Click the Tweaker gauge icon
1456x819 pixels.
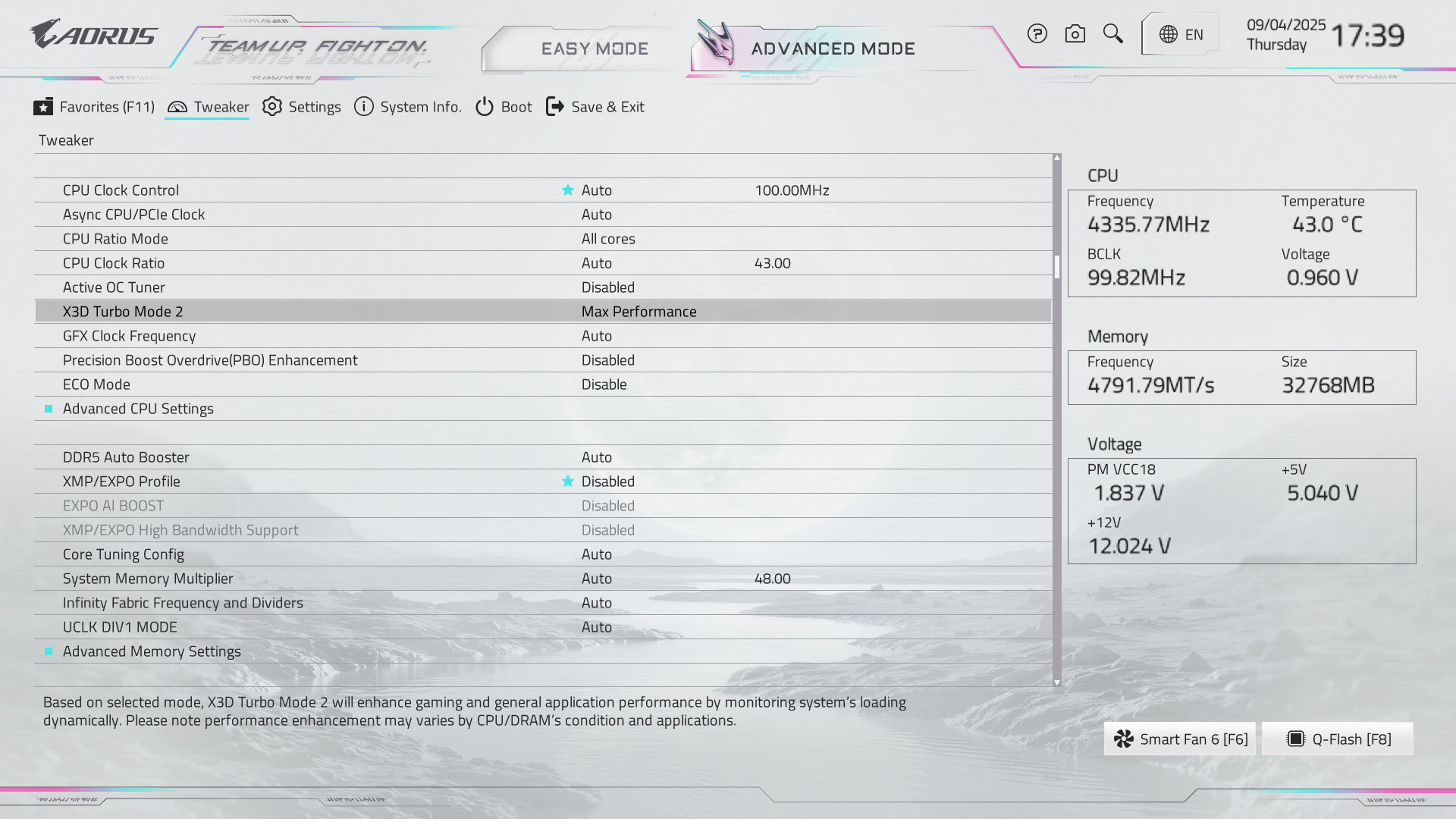[x=177, y=107]
